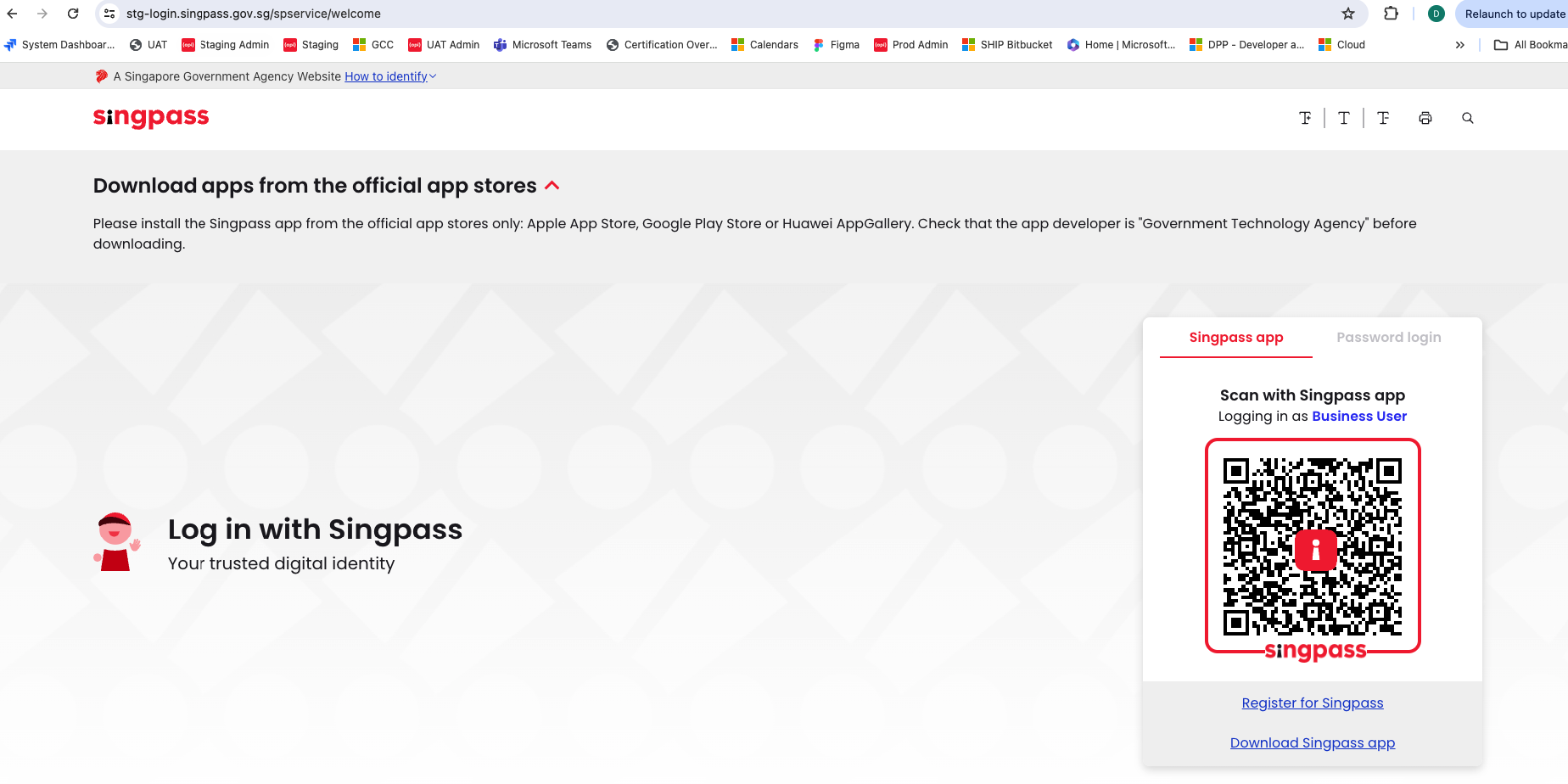Open the Prod Admin bookmark
This screenshot has width=1568, height=784.
coord(911,45)
